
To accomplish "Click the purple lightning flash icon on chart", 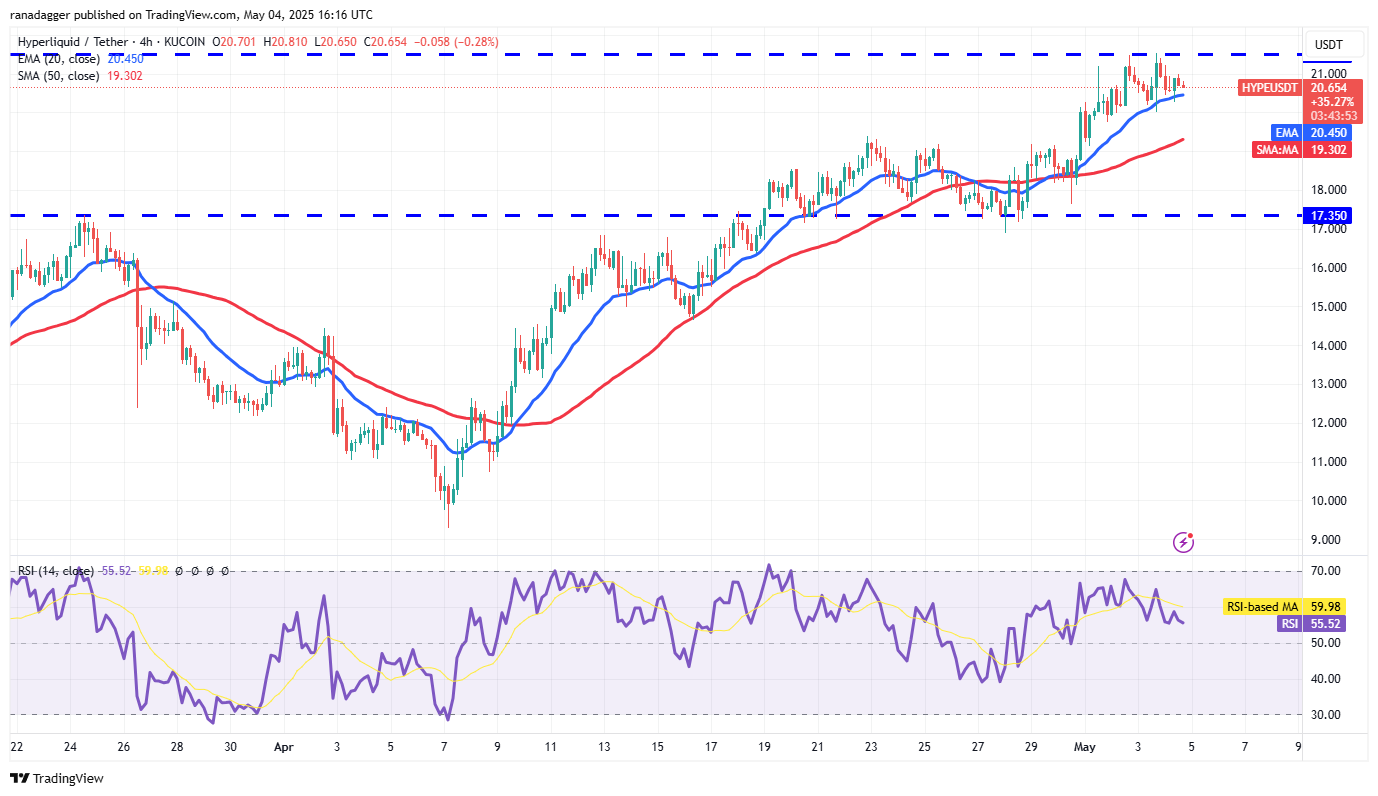I will tap(1185, 543).
